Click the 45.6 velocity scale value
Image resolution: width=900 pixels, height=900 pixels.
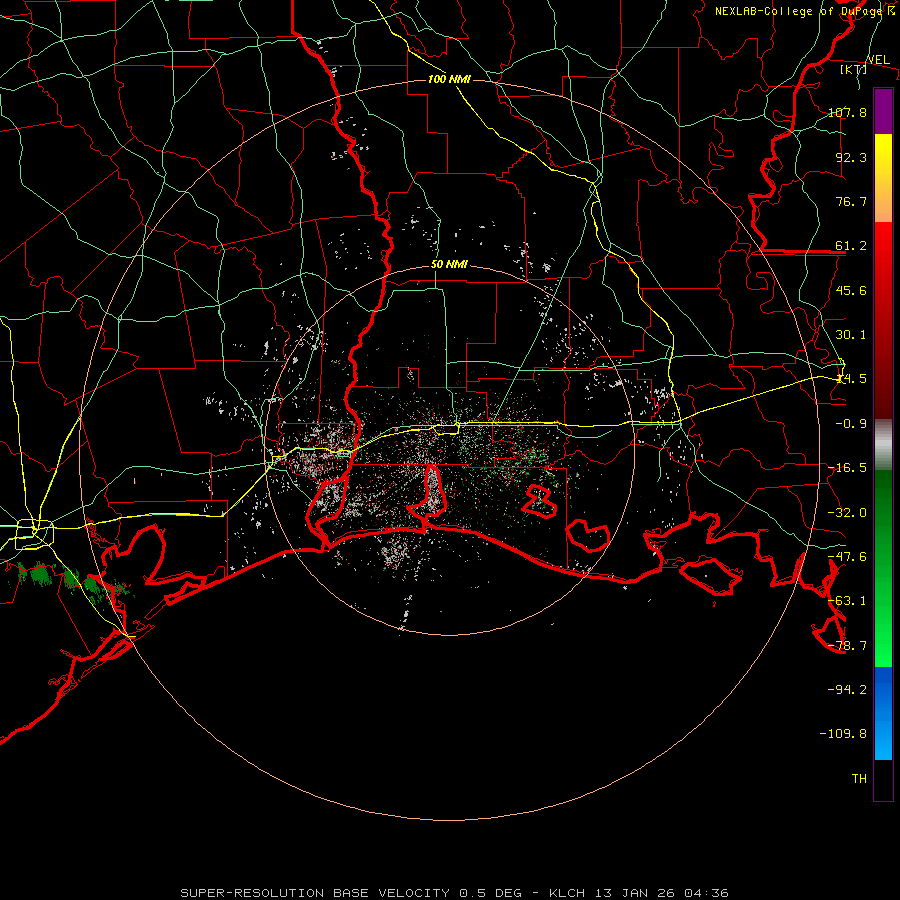[x=851, y=290]
